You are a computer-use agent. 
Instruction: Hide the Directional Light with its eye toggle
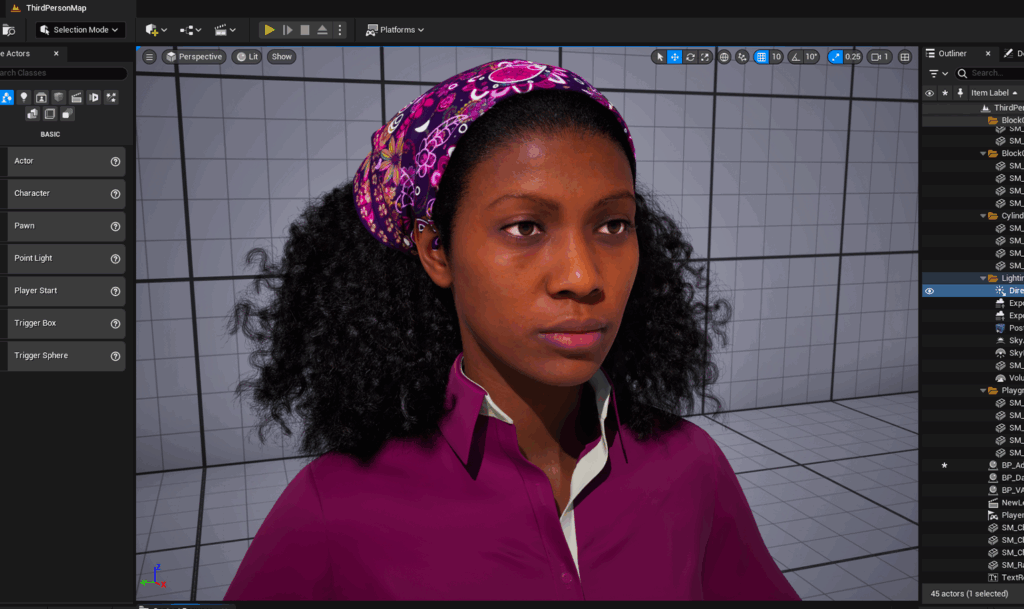pos(929,290)
